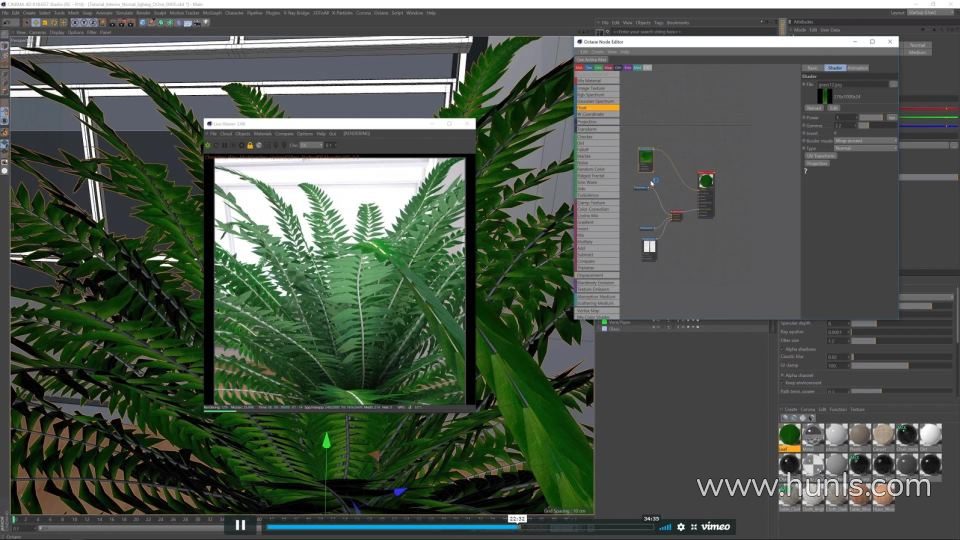Toggle the Alpha shadows checkbox

[782, 349]
